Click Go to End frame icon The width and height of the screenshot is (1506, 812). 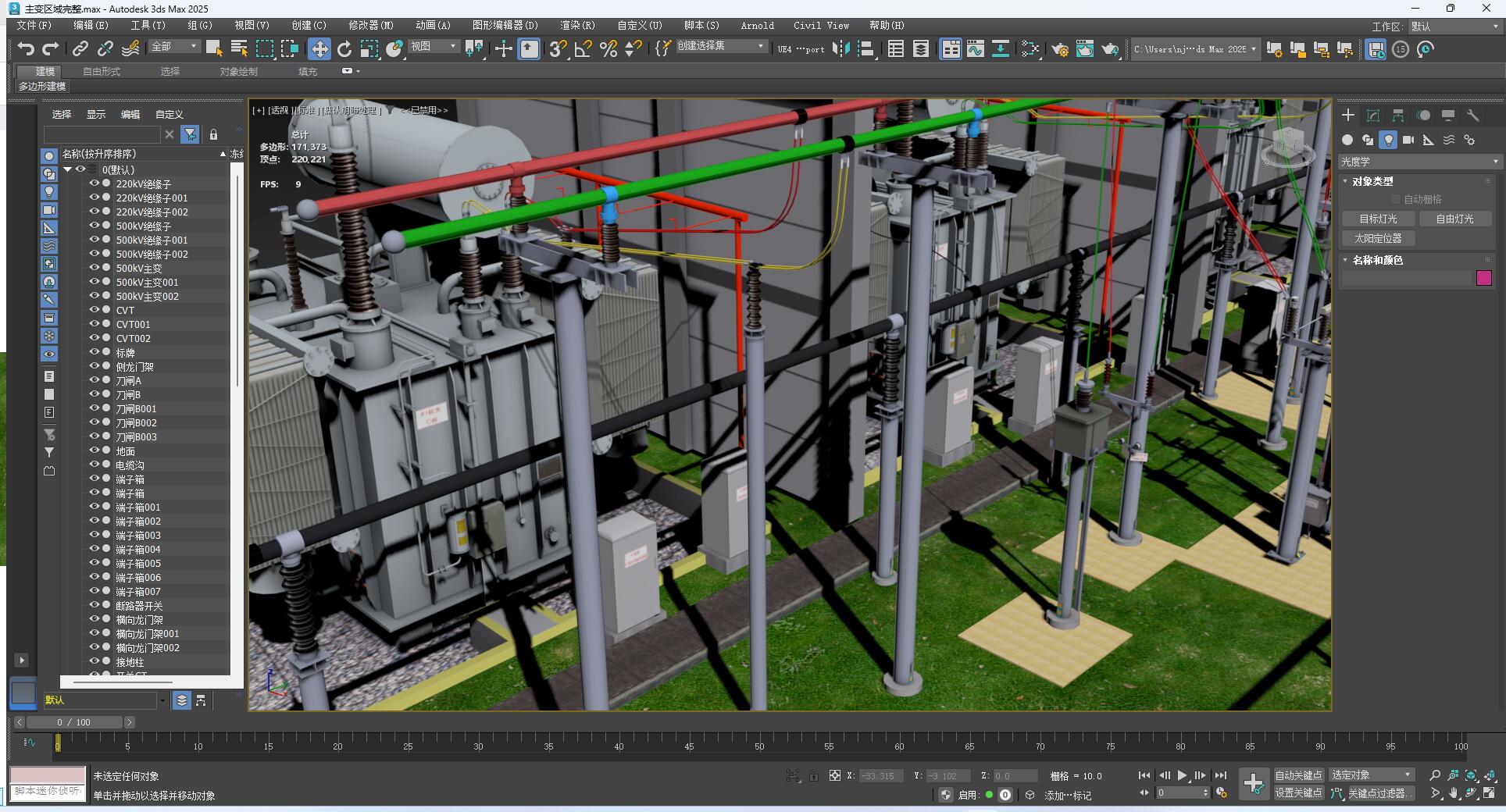coord(1220,775)
